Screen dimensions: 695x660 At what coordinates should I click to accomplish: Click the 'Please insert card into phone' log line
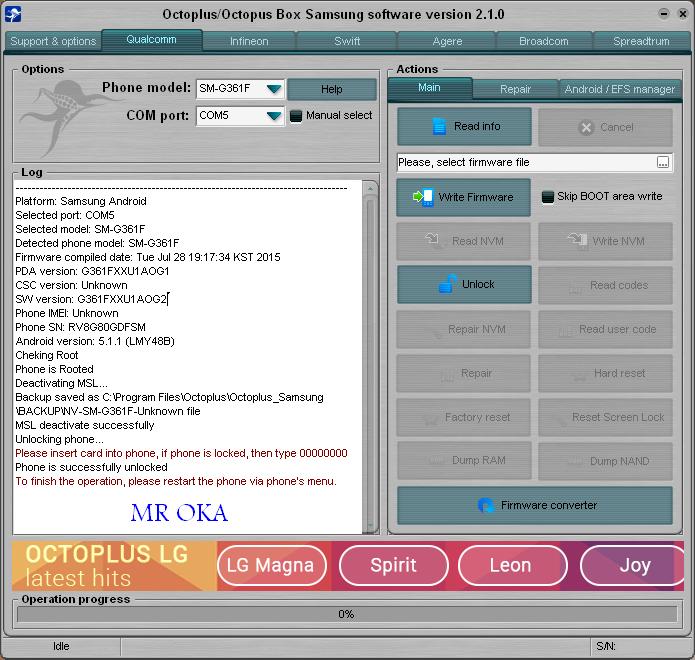tap(181, 453)
